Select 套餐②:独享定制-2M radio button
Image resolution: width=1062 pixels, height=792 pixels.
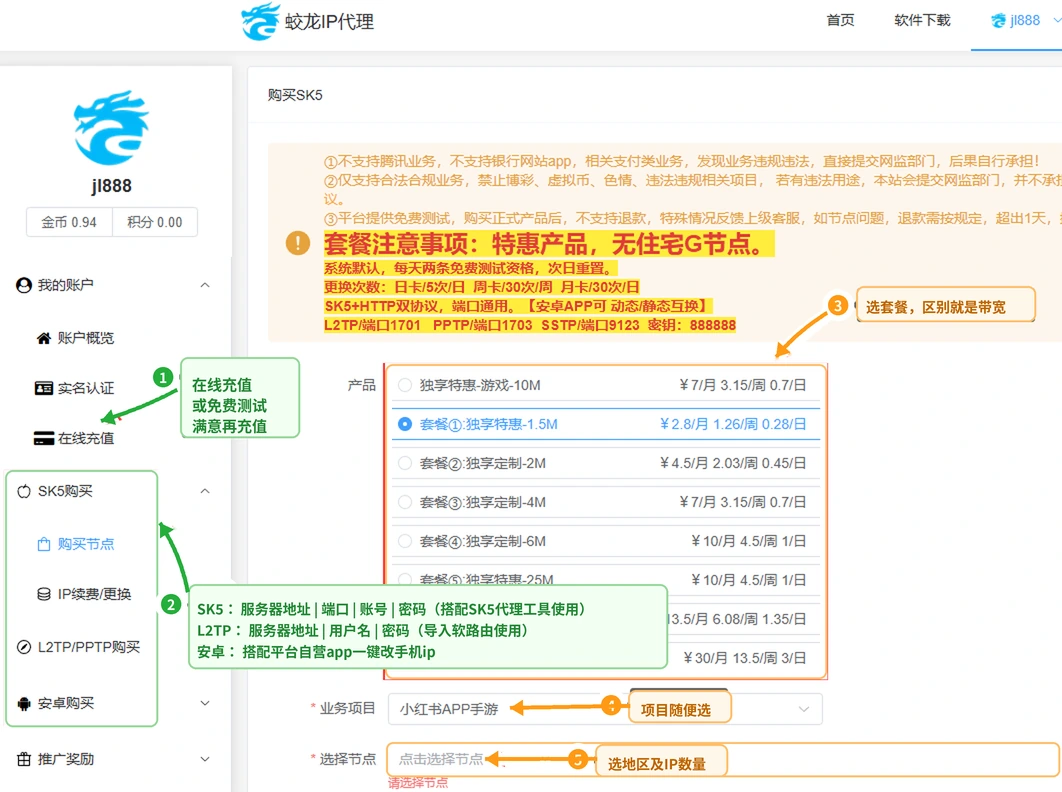pyautogui.click(x=405, y=463)
